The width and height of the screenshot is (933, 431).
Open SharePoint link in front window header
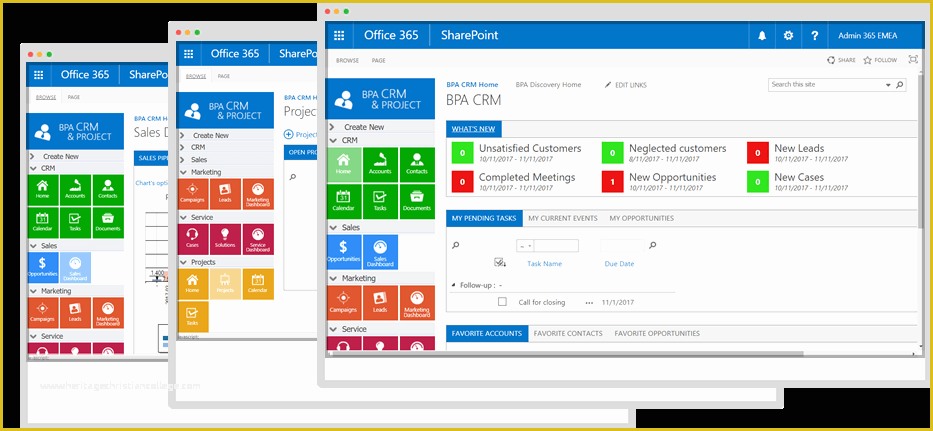469,35
